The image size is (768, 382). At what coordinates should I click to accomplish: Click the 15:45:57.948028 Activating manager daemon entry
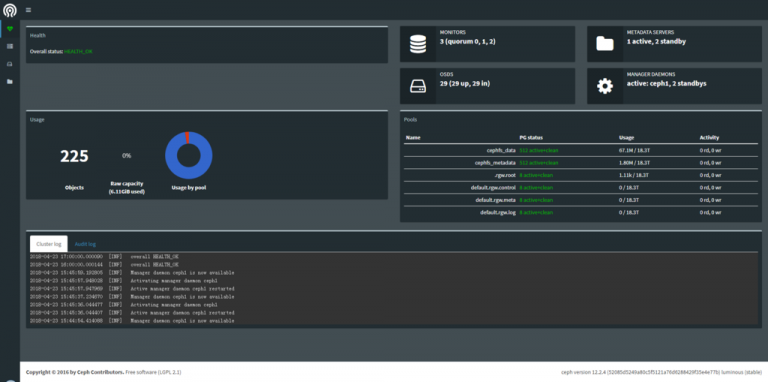coord(123,281)
